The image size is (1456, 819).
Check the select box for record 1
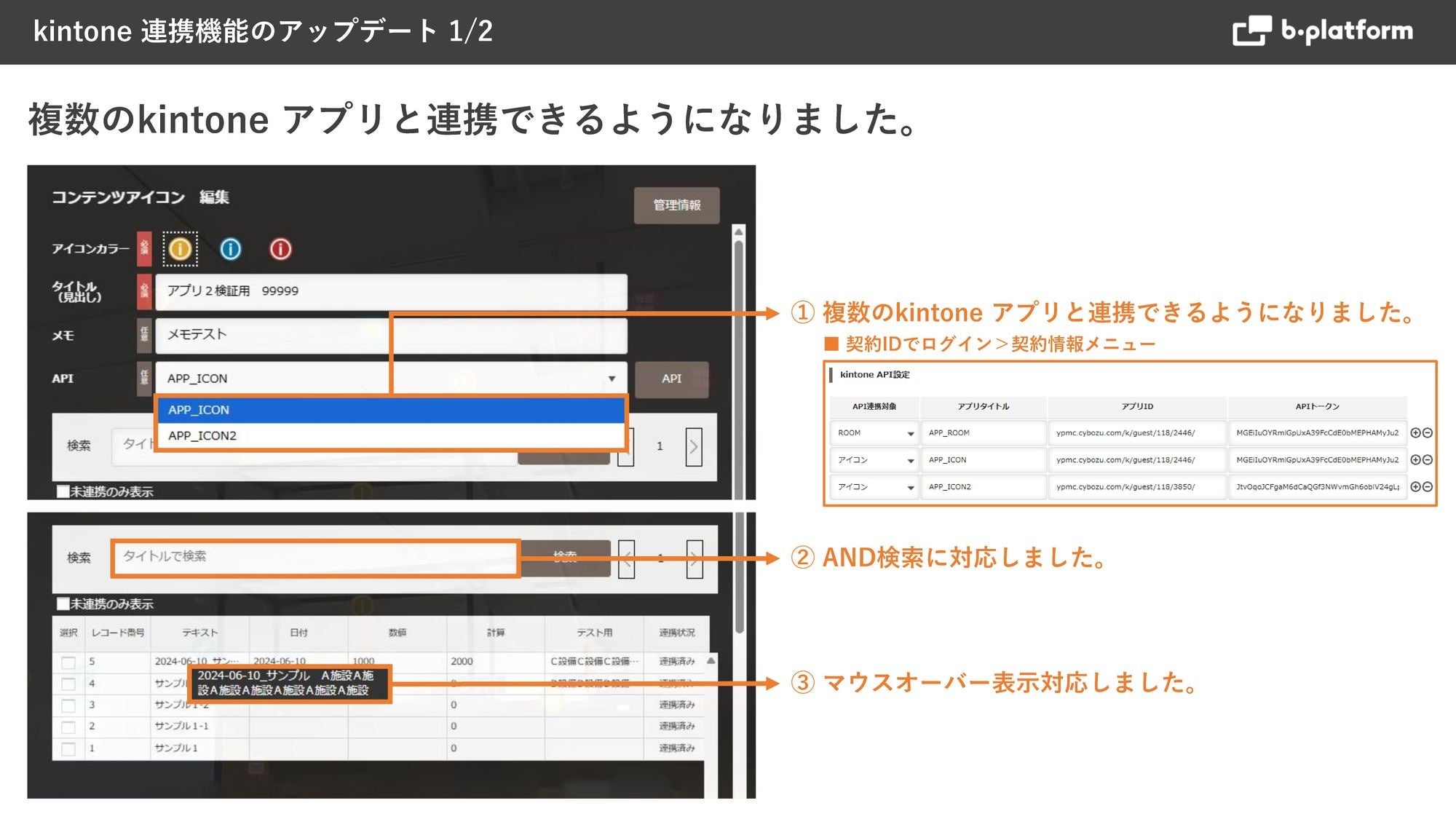(68, 748)
